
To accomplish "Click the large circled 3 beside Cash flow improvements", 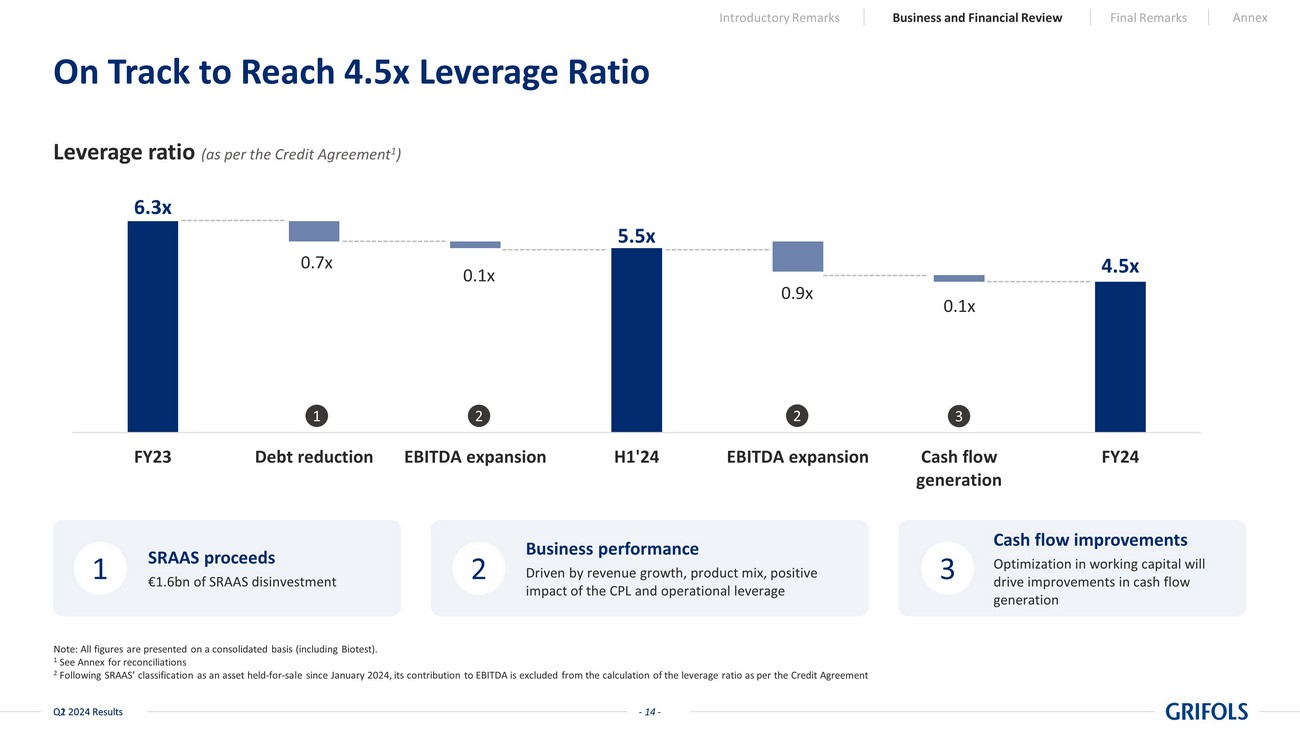I will tap(946, 568).
